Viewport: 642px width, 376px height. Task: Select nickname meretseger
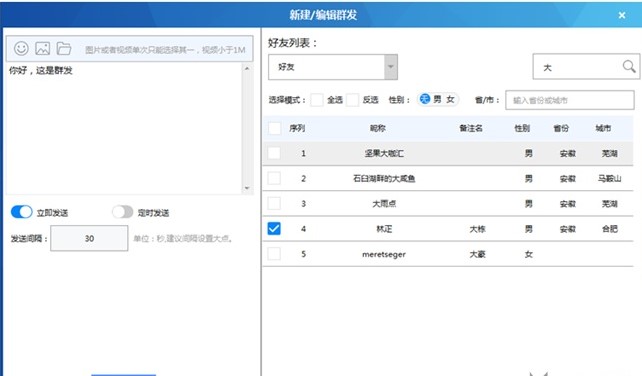point(384,254)
